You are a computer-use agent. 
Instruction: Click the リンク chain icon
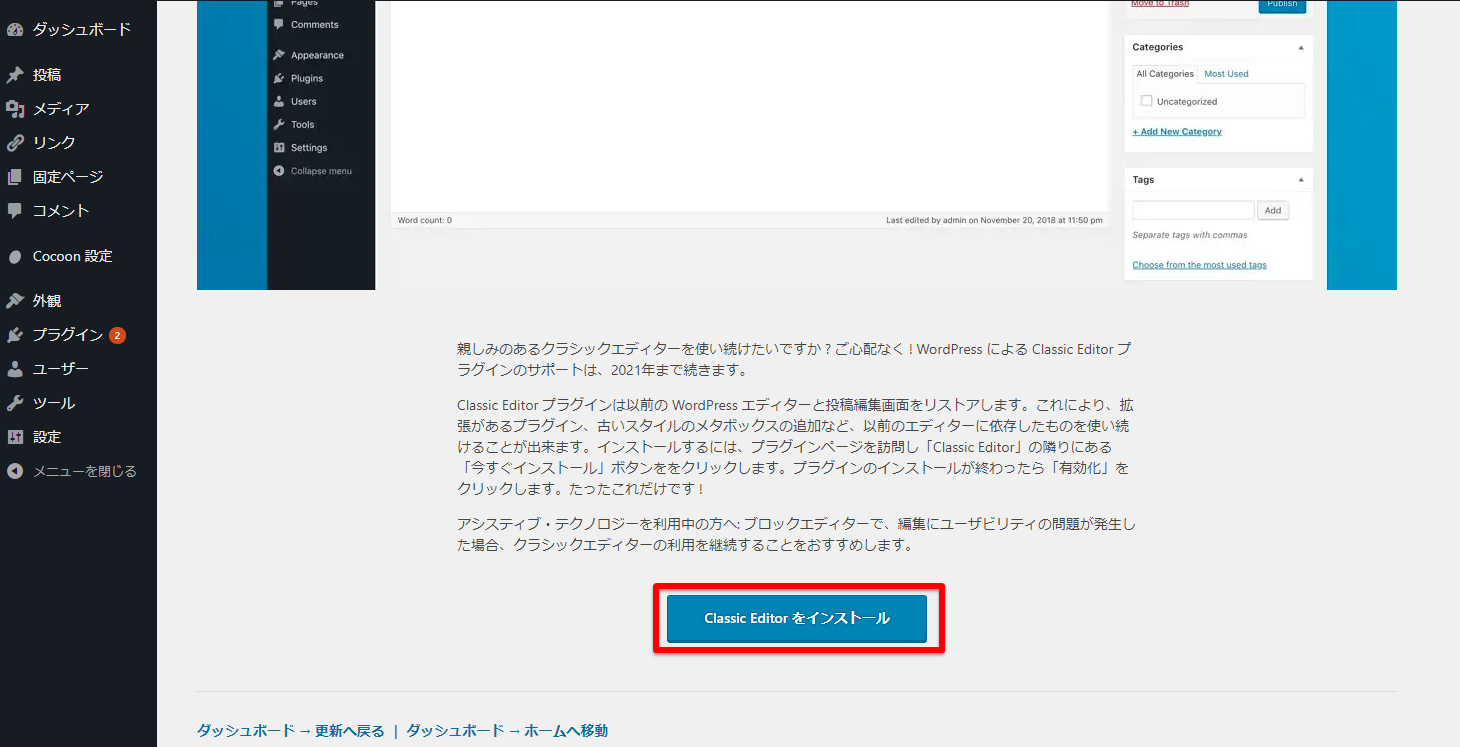click(15, 143)
